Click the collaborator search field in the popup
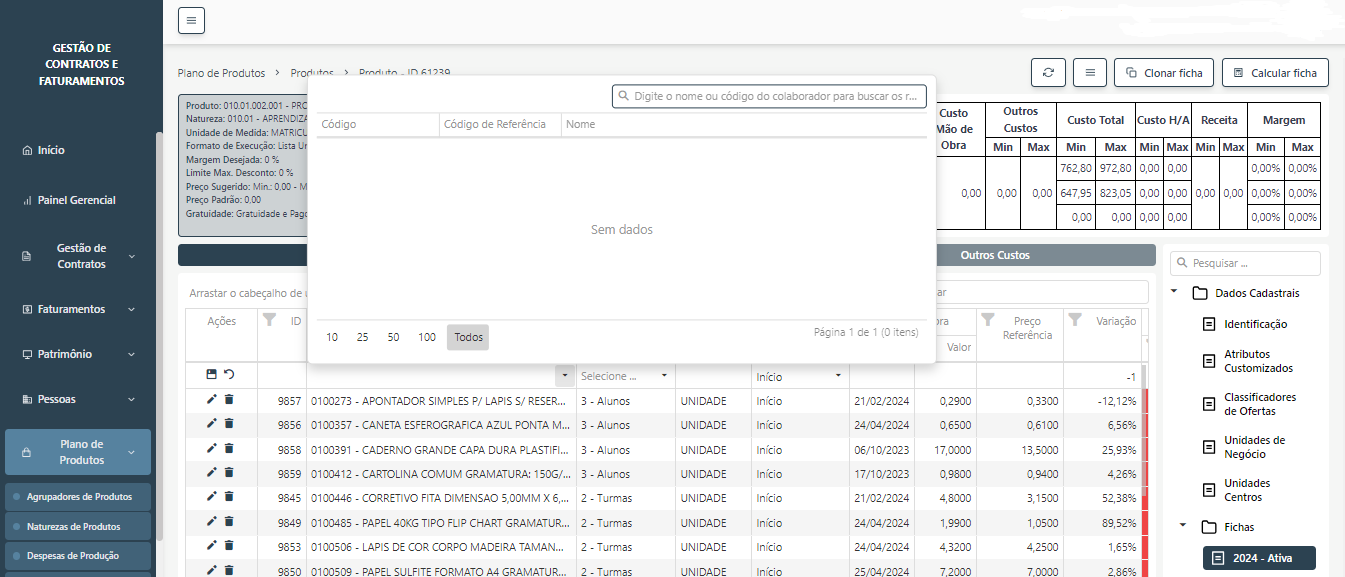Viewport: 1345px width, 577px height. coord(769,96)
